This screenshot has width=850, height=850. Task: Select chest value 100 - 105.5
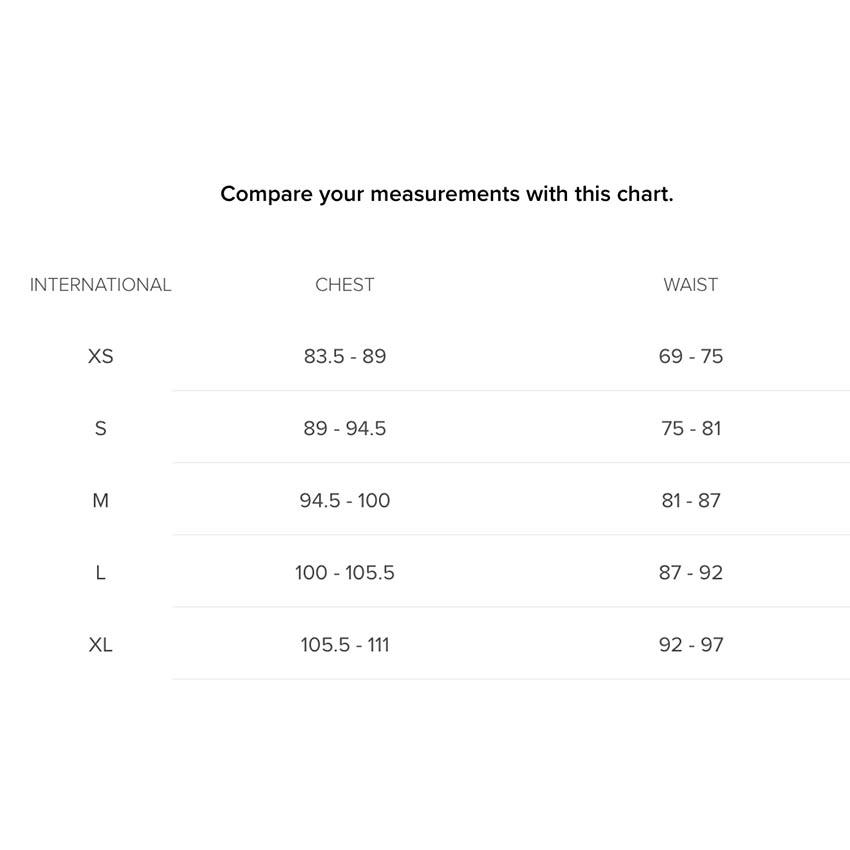tap(345, 572)
